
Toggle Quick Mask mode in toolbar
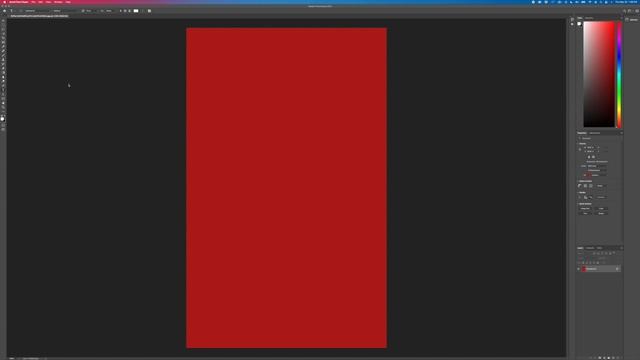pos(3,124)
